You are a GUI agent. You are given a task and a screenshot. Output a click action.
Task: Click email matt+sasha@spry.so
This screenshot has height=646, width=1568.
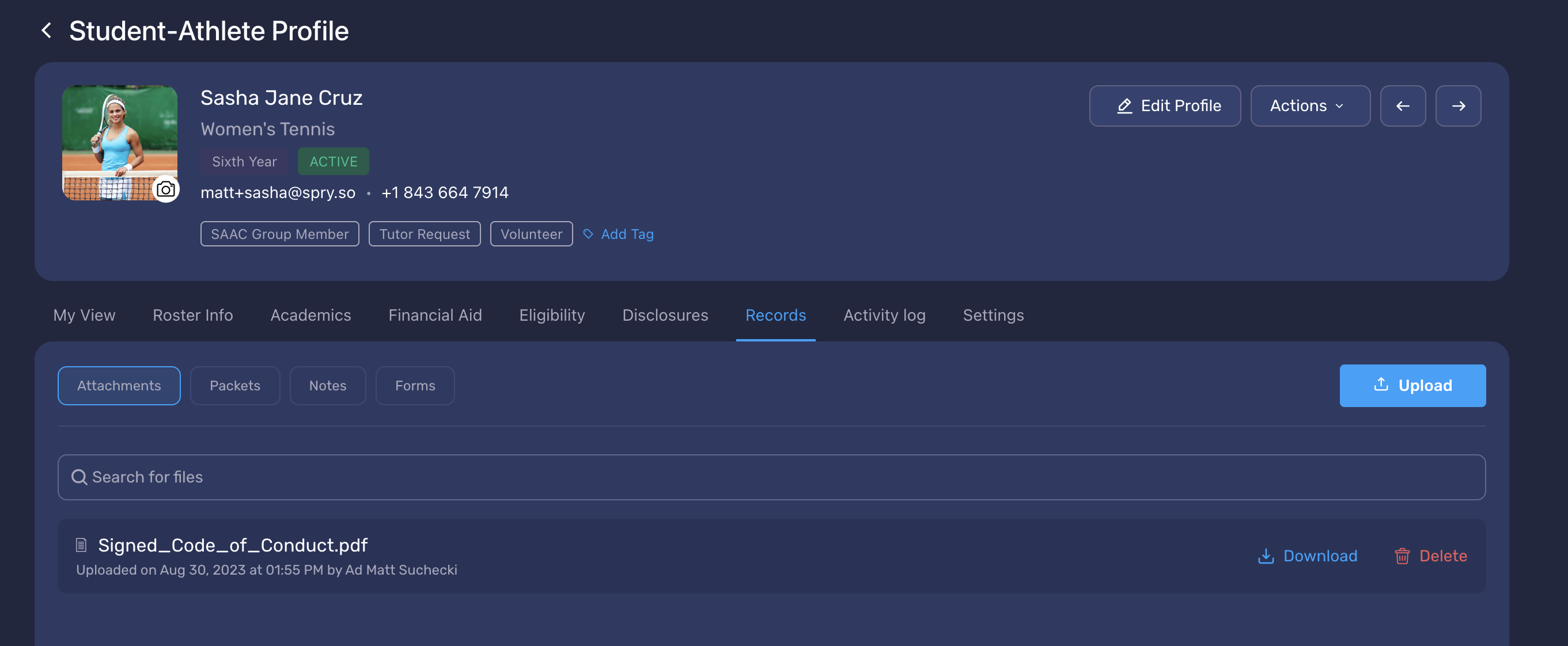click(x=278, y=192)
